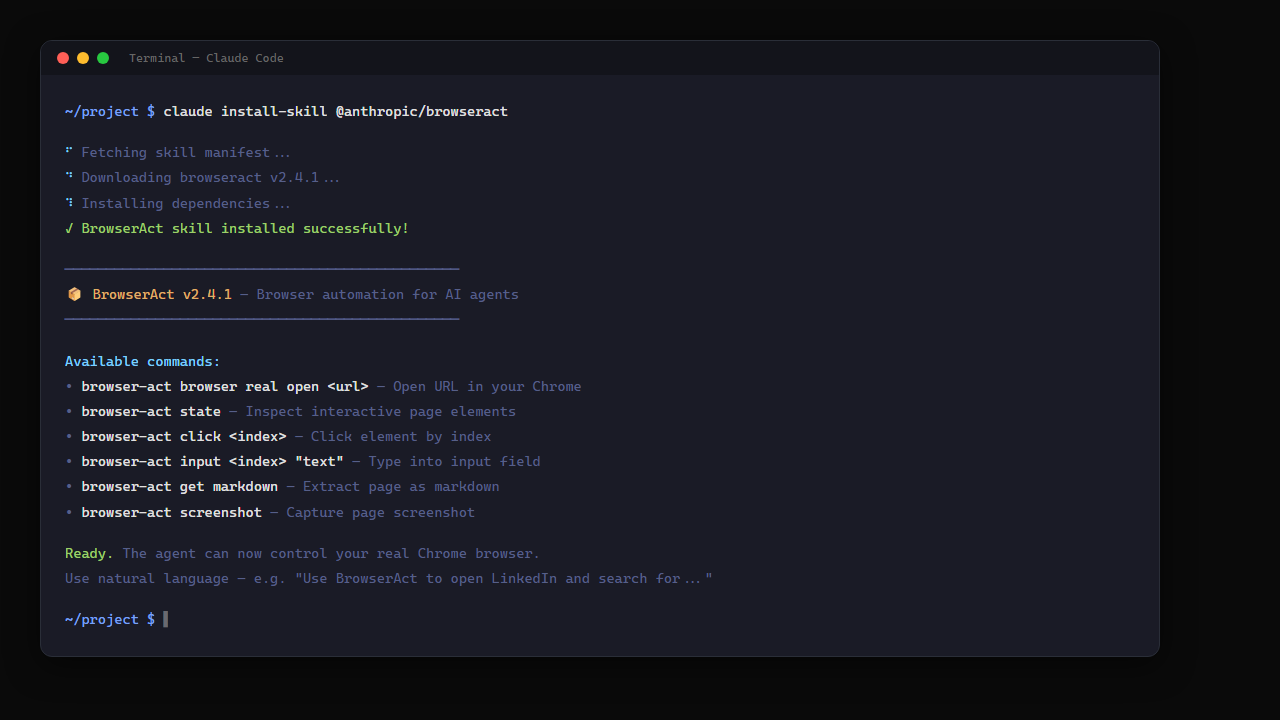Click the spinner glyph before 'Installing dependencies'
The height and width of the screenshot is (720, 1280).
point(69,202)
